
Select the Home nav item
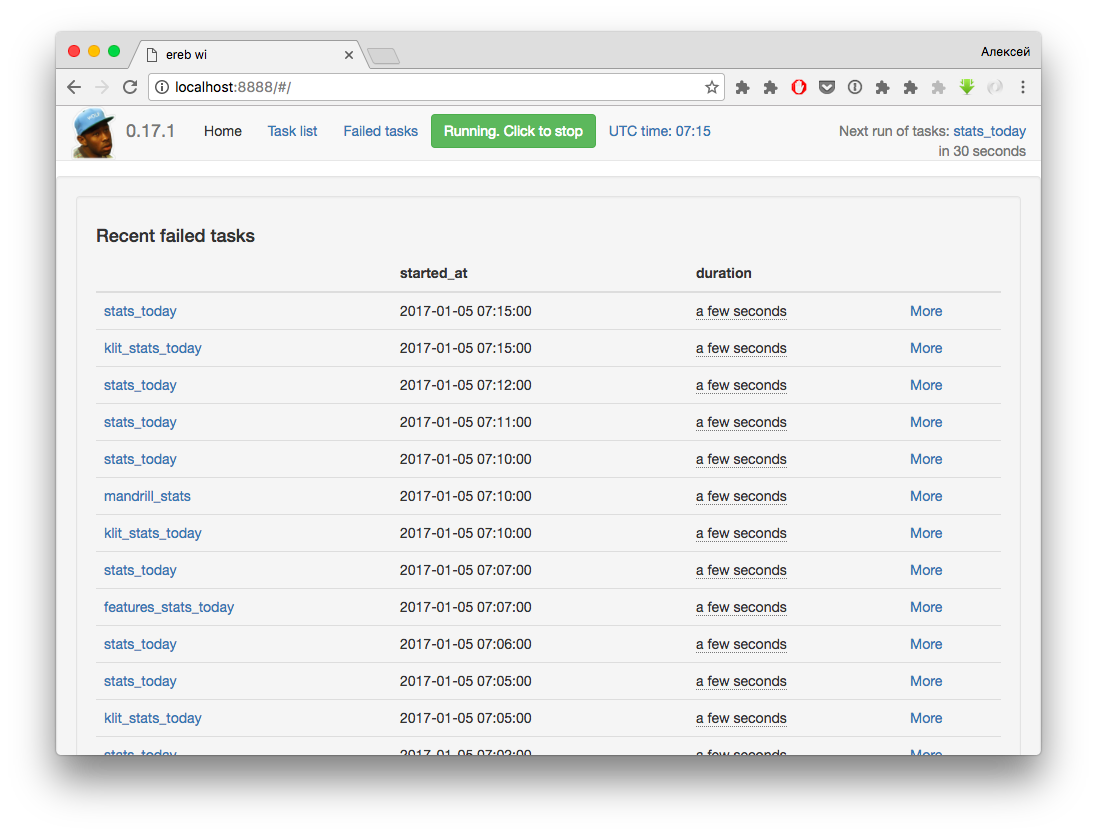coord(223,131)
